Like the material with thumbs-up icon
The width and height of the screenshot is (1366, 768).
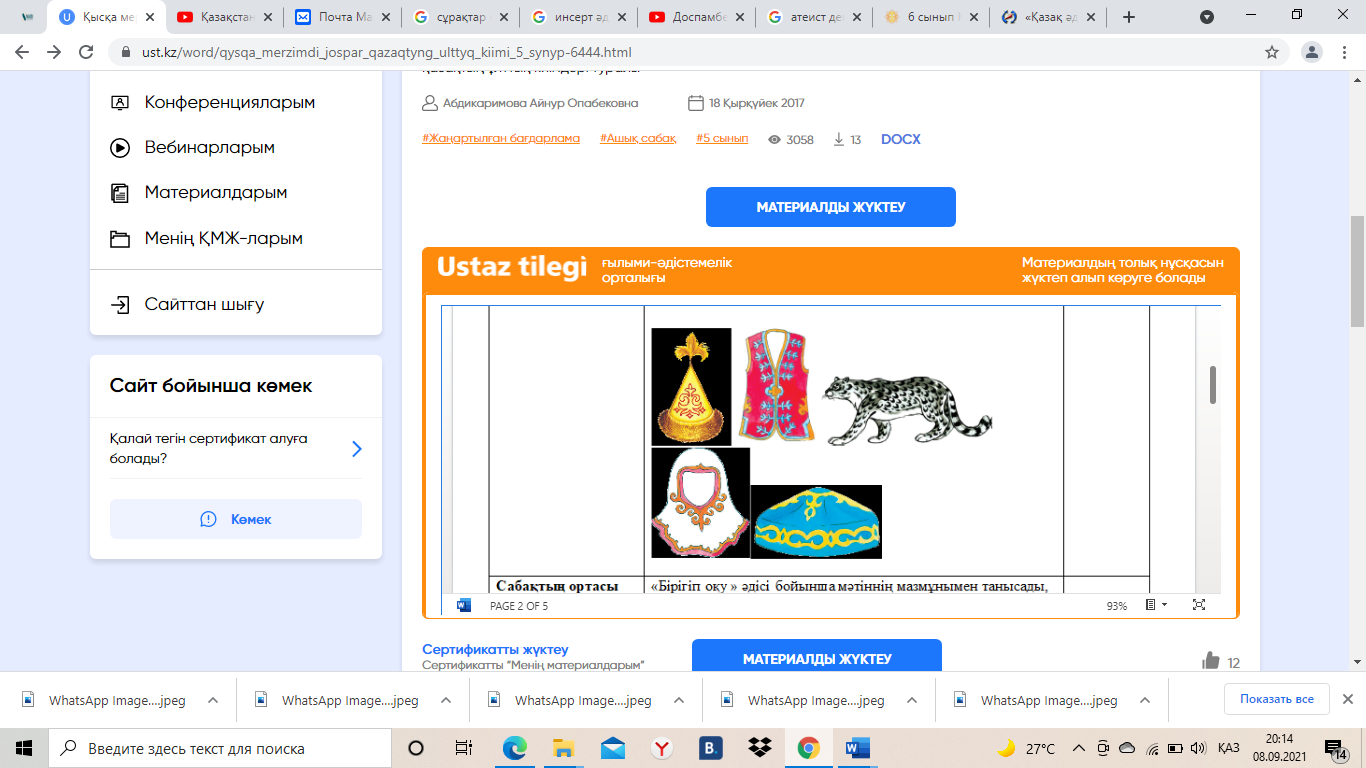click(1211, 661)
